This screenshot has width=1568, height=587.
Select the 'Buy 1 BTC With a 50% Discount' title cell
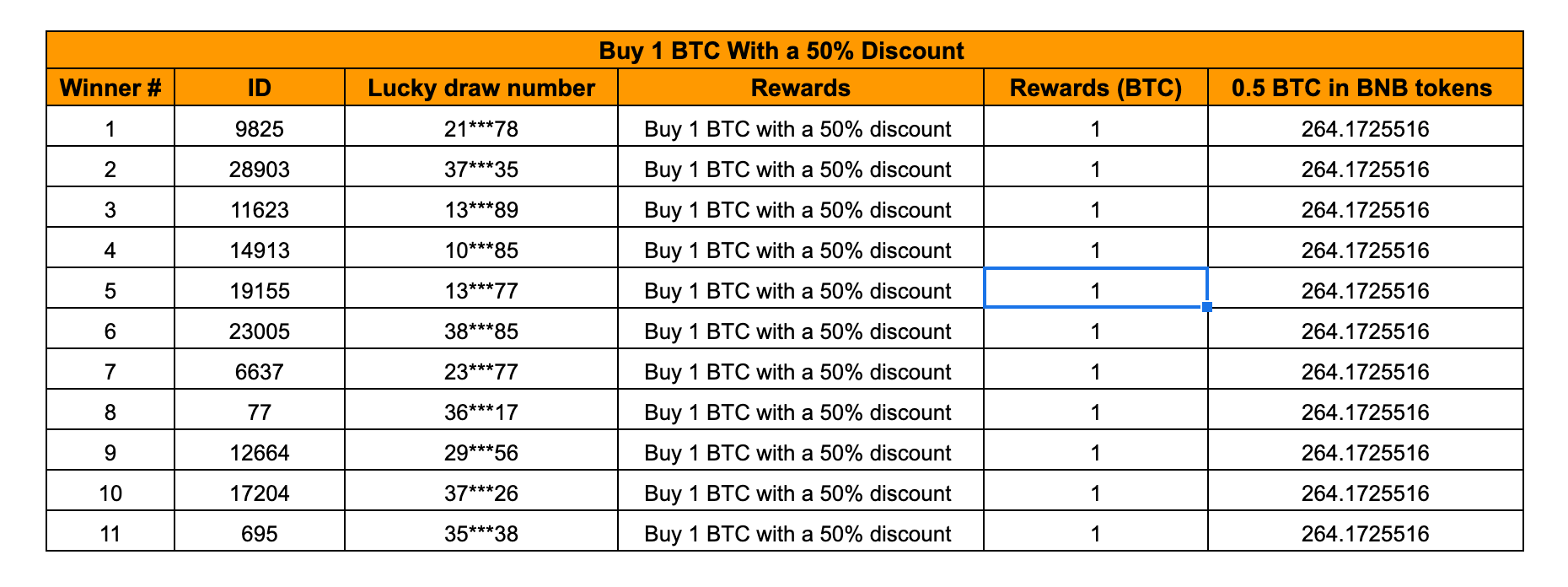point(785,51)
